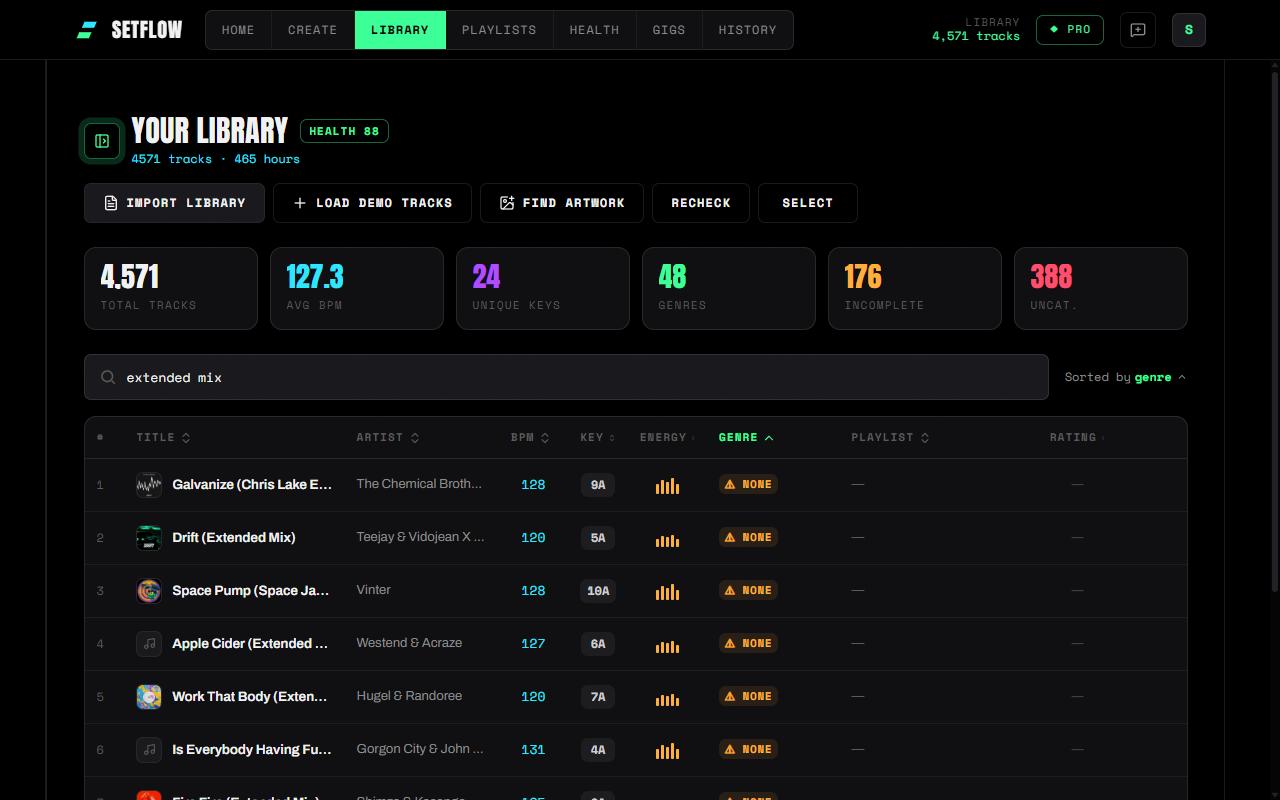Run the Recheck button
Viewport: 1280px width, 800px height.
click(x=701, y=203)
